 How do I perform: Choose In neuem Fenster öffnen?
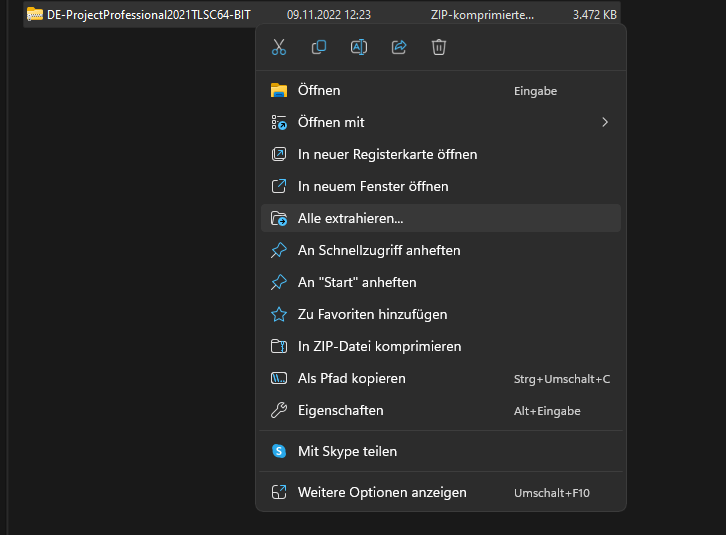click(373, 186)
